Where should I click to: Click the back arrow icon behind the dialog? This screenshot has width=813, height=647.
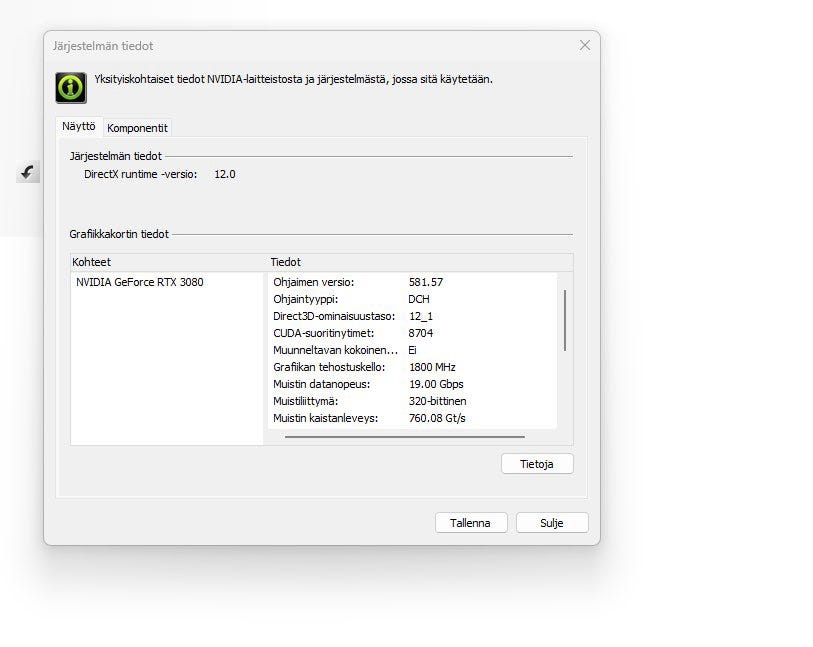tap(27, 172)
